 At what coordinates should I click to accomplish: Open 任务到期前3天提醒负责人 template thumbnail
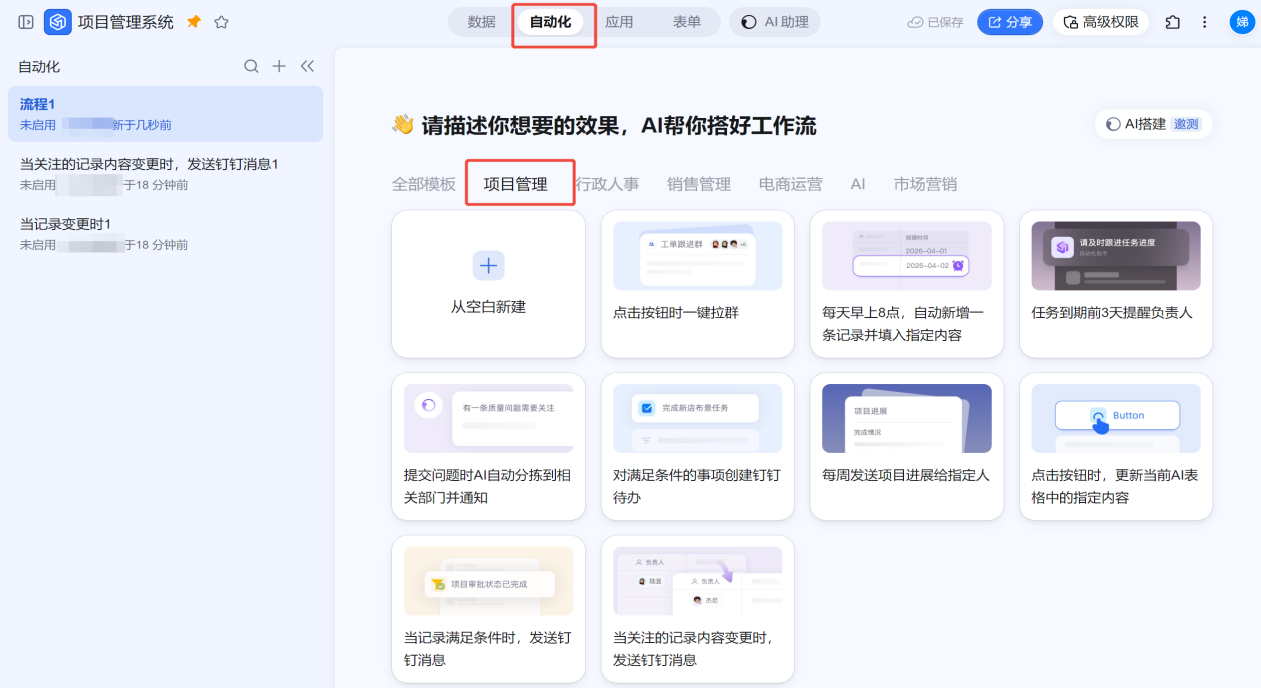click(x=1115, y=256)
